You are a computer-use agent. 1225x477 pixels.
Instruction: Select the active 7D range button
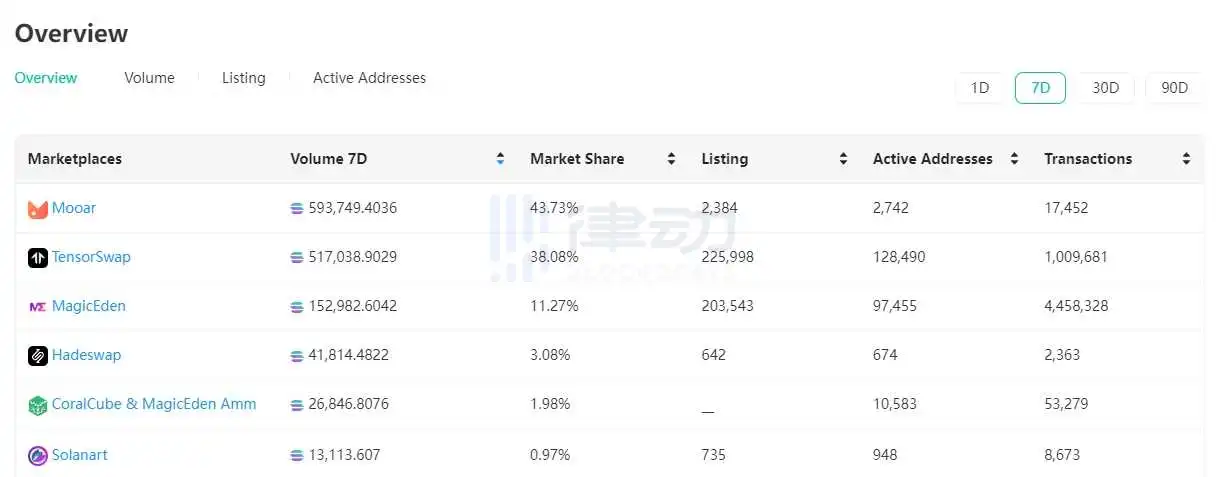(1040, 88)
